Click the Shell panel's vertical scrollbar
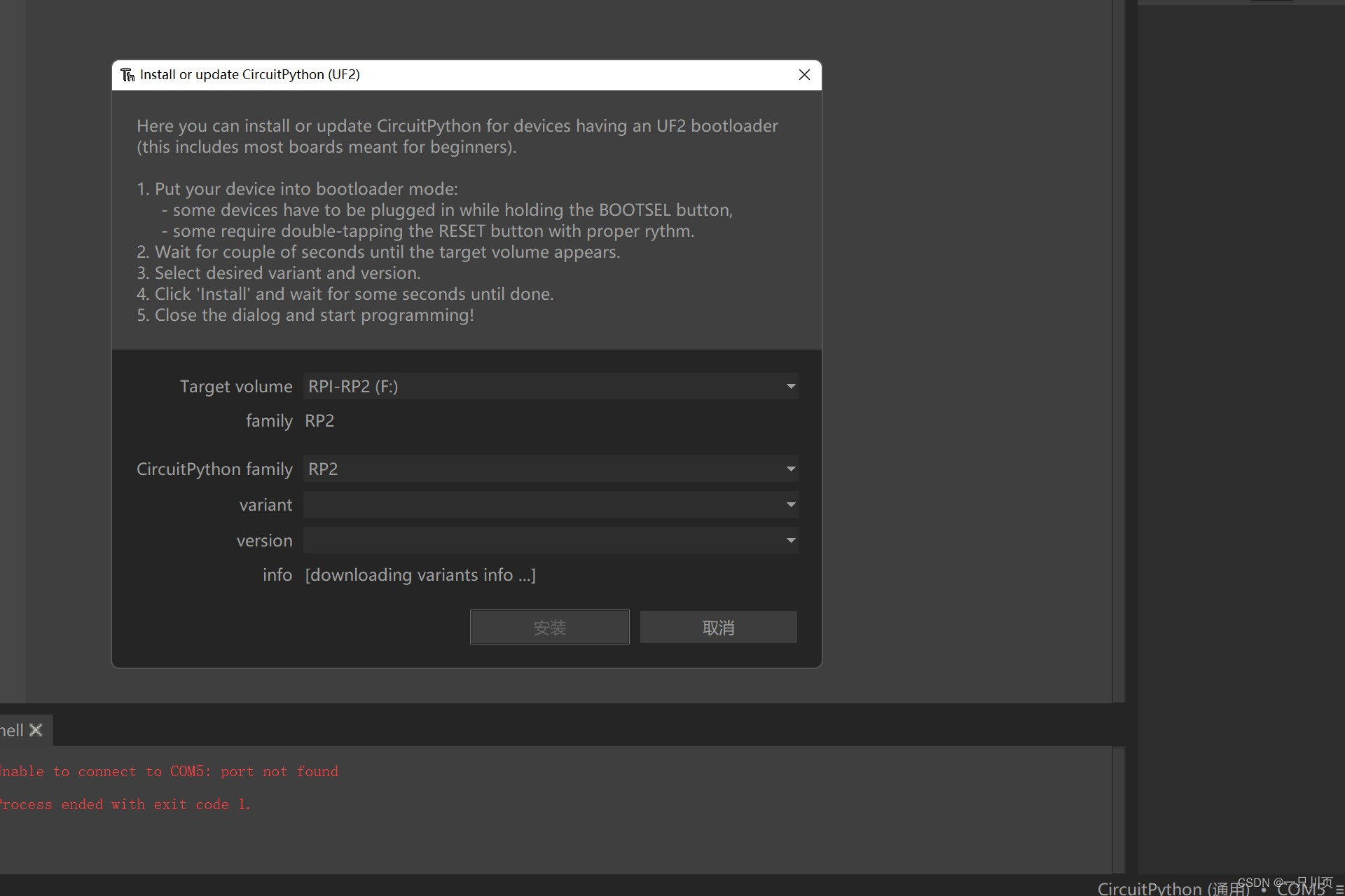The width and height of the screenshot is (1345, 896). [1118, 809]
